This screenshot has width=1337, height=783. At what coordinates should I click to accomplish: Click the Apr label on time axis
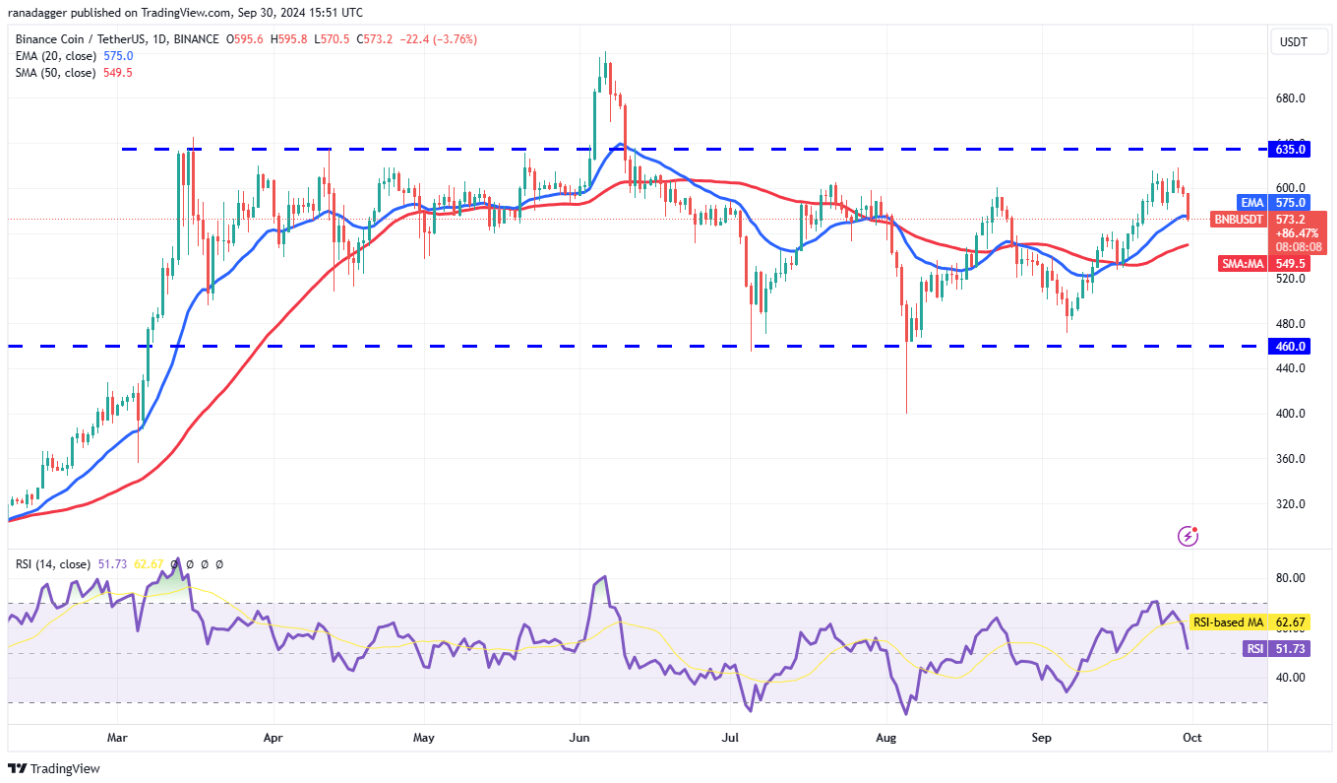pyautogui.click(x=272, y=738)
